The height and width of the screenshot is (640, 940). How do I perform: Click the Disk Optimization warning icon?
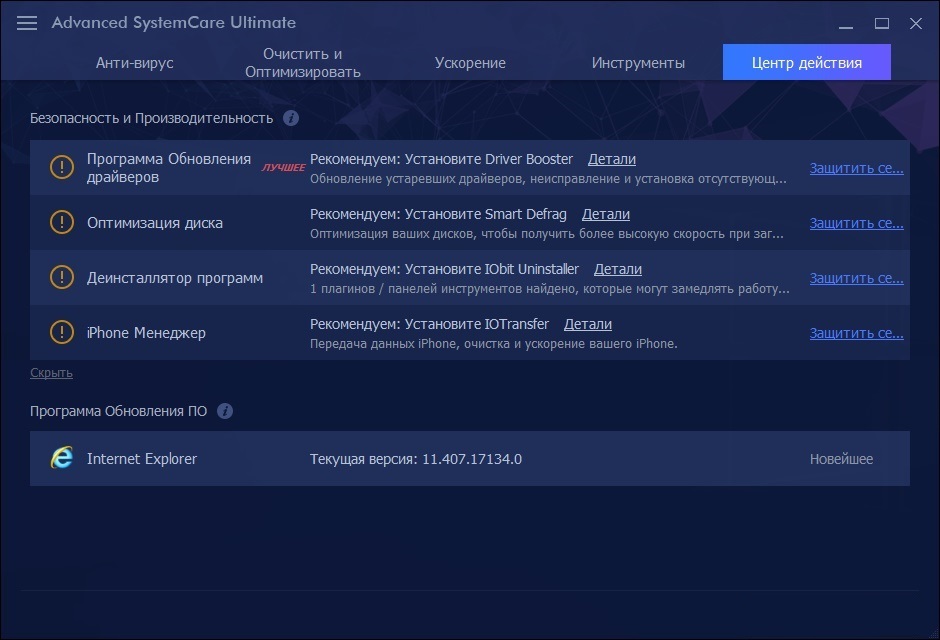62,223
